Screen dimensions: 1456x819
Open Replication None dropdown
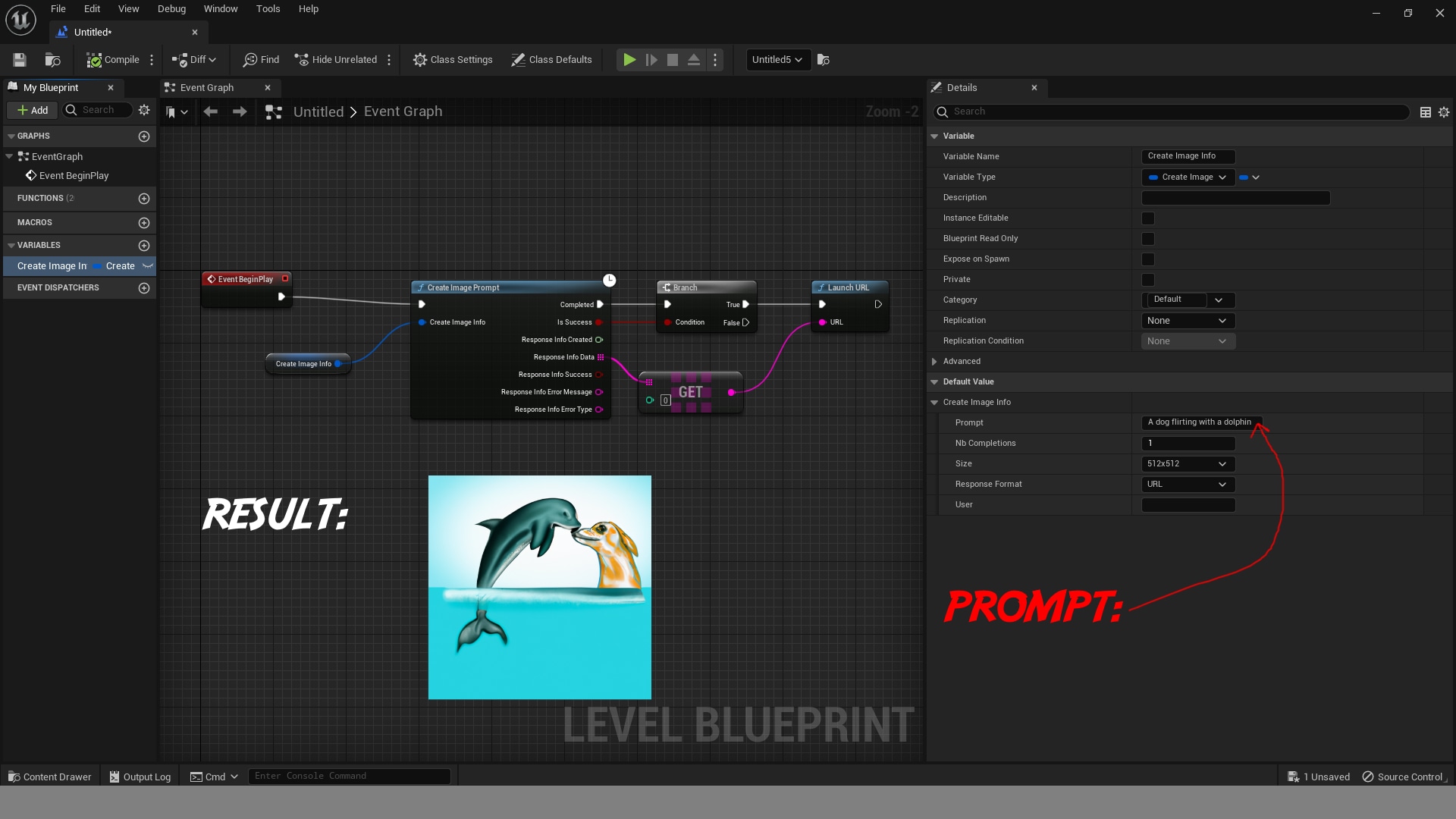[1188, 321]
